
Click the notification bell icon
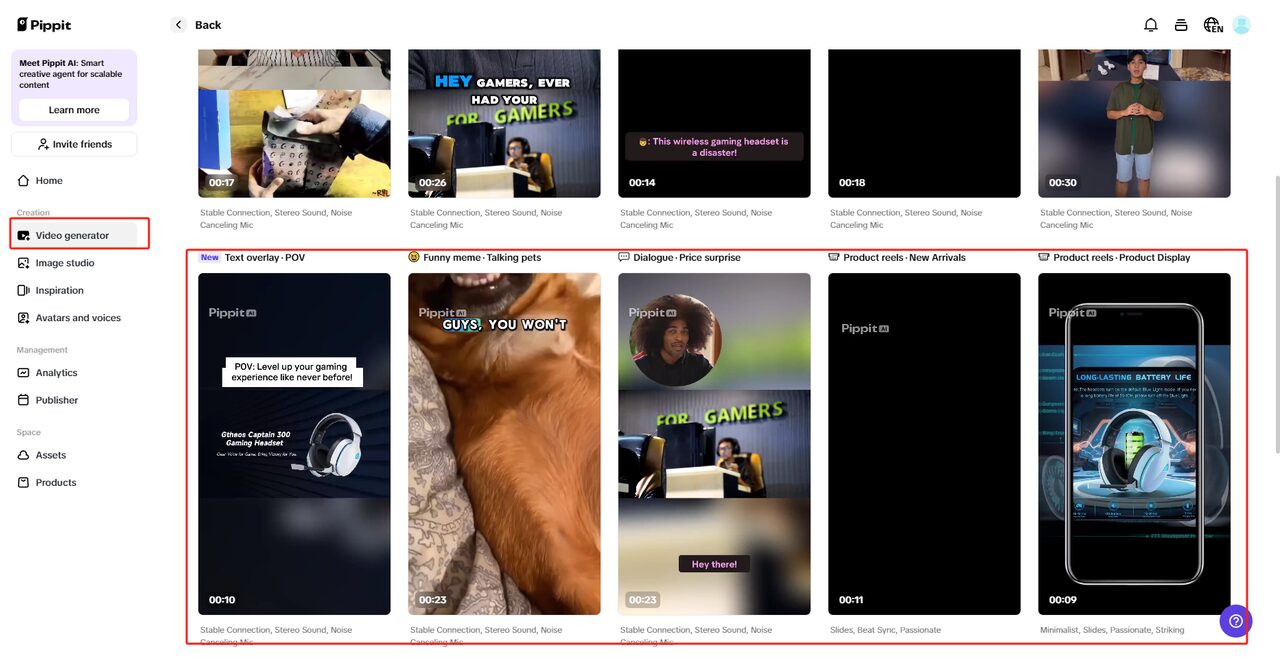1151,25
